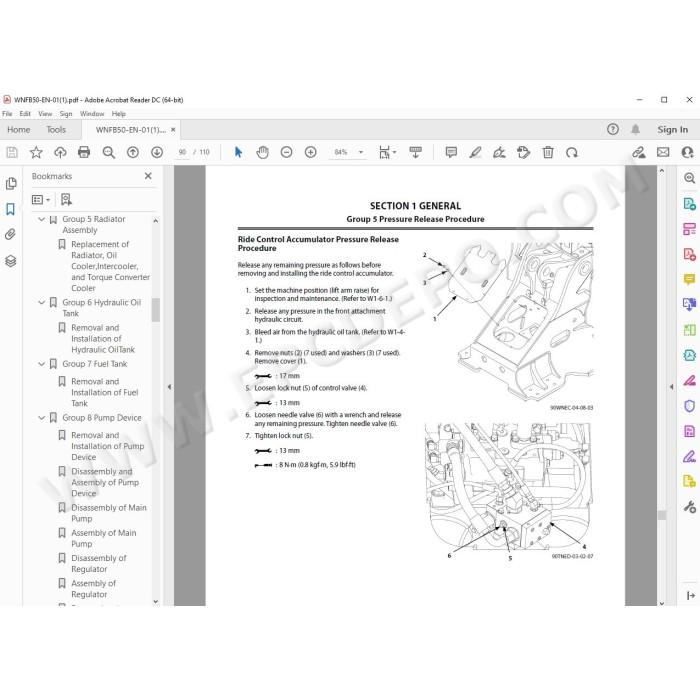
Task: Share a link to this file
Action: click(639, 153)
